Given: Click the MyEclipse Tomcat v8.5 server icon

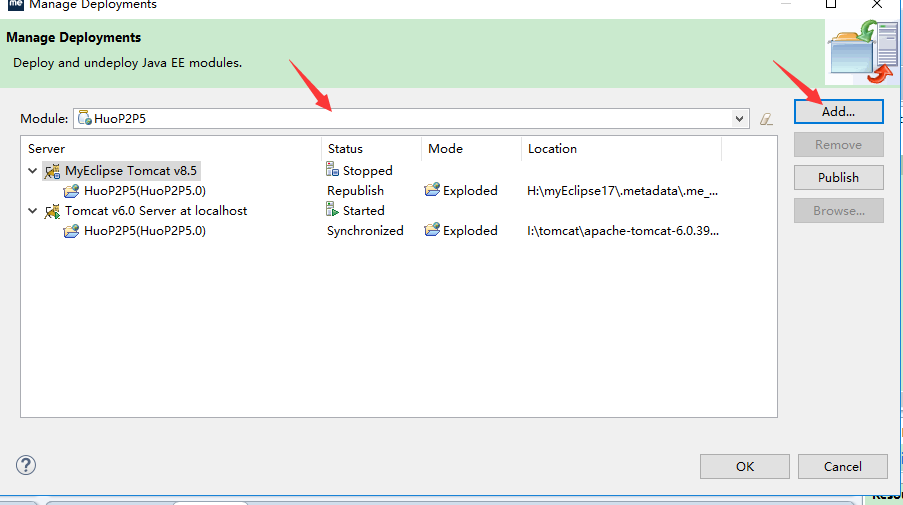Looking at the screenshot, I should coord(52,171).
